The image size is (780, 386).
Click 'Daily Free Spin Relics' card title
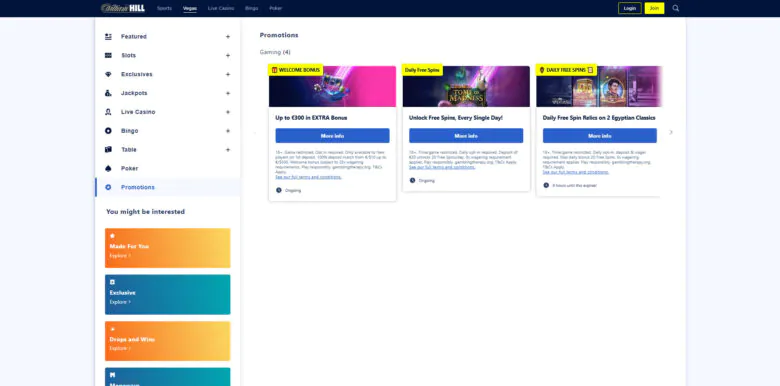tap(599, 118)
